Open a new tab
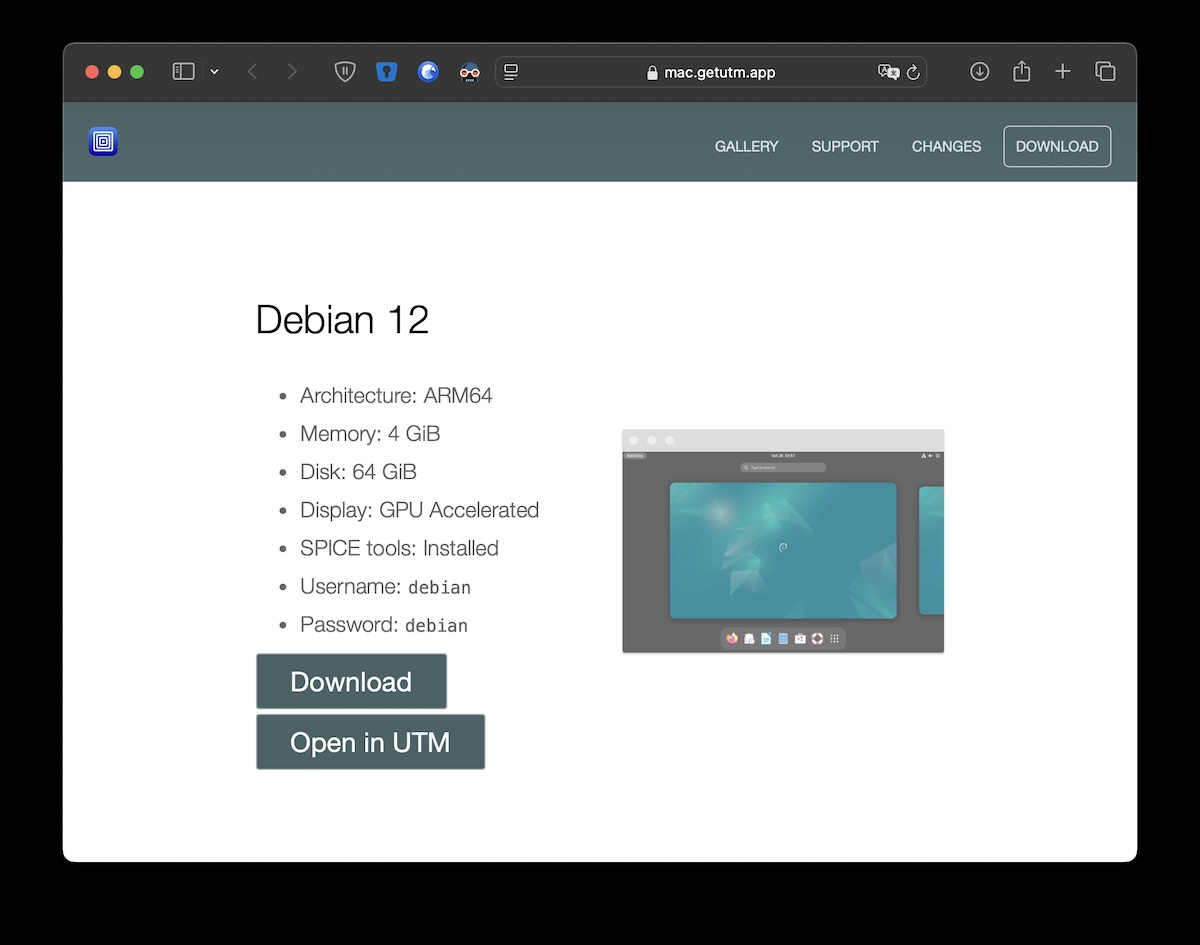The image size is (1200, 945). point(1063,72)
